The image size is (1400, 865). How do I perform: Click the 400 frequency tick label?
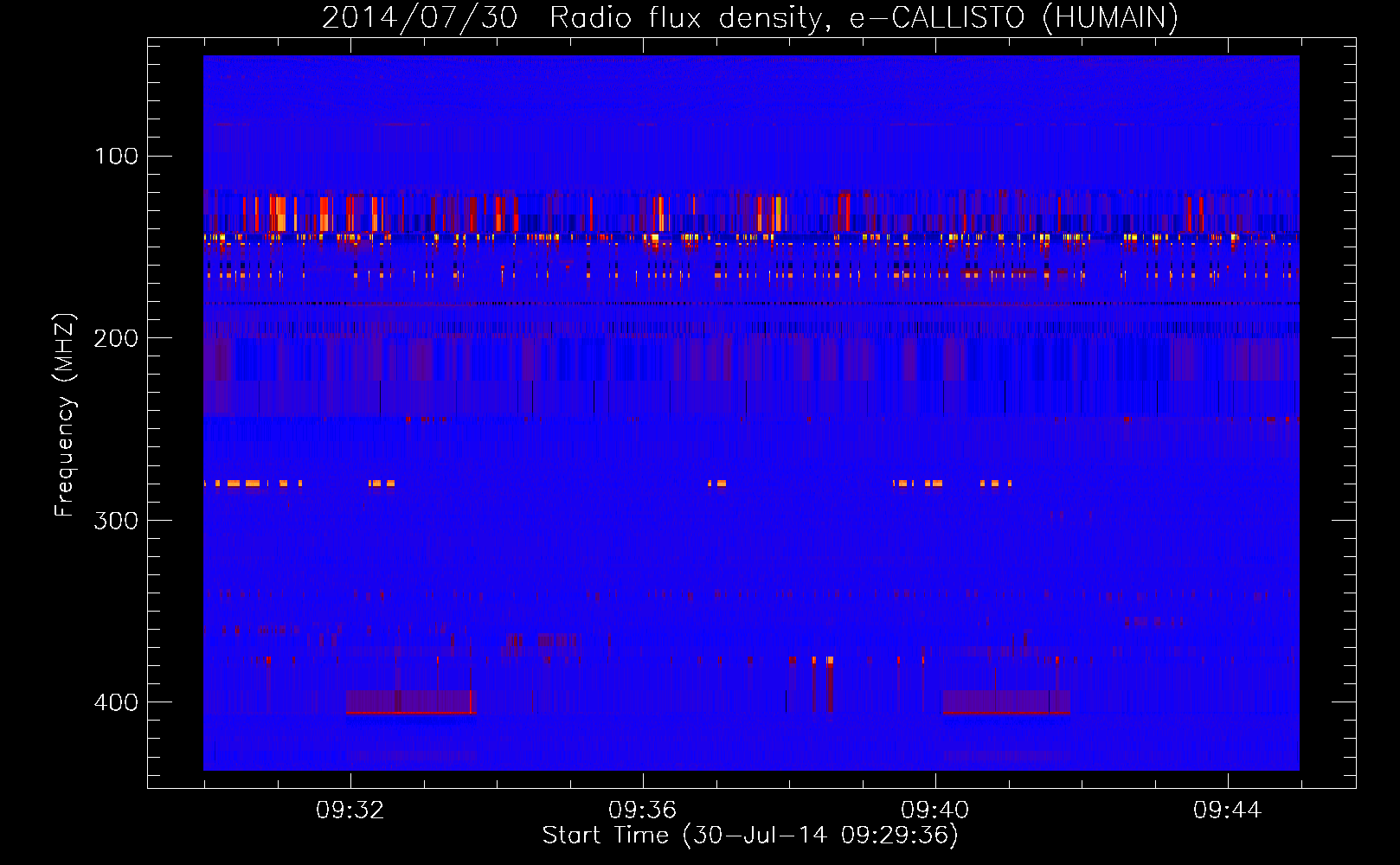[x=117, y=702]
